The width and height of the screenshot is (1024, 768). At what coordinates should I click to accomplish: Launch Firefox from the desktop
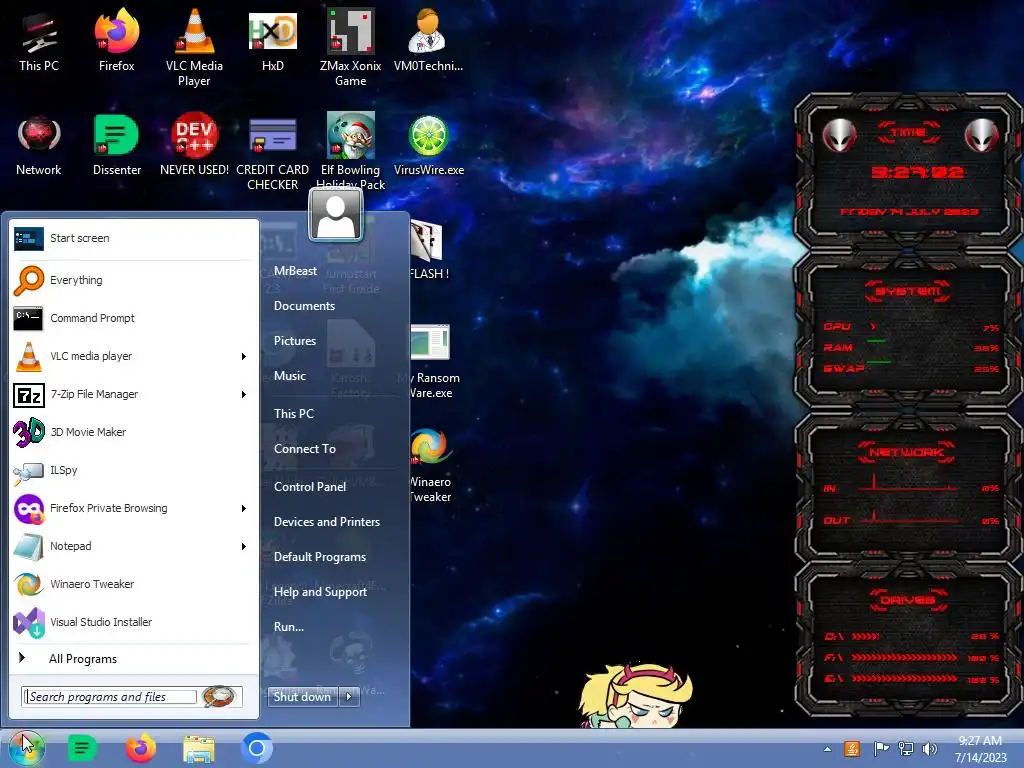[x=117, y=42]
